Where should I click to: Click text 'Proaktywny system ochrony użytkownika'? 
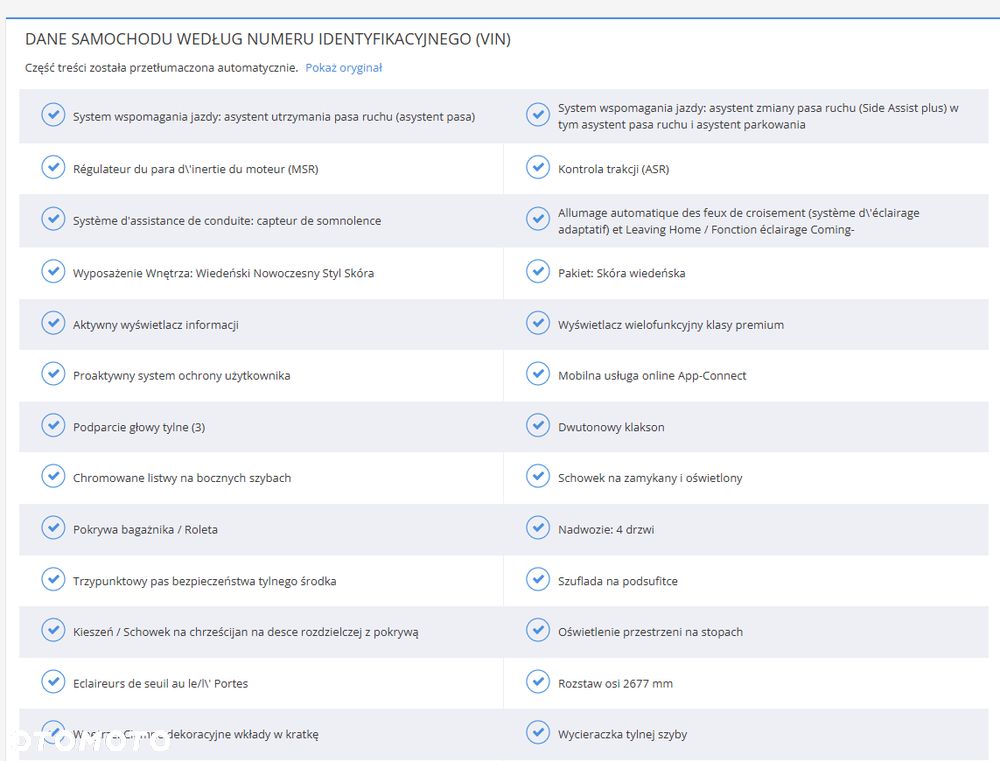point(182,376)
